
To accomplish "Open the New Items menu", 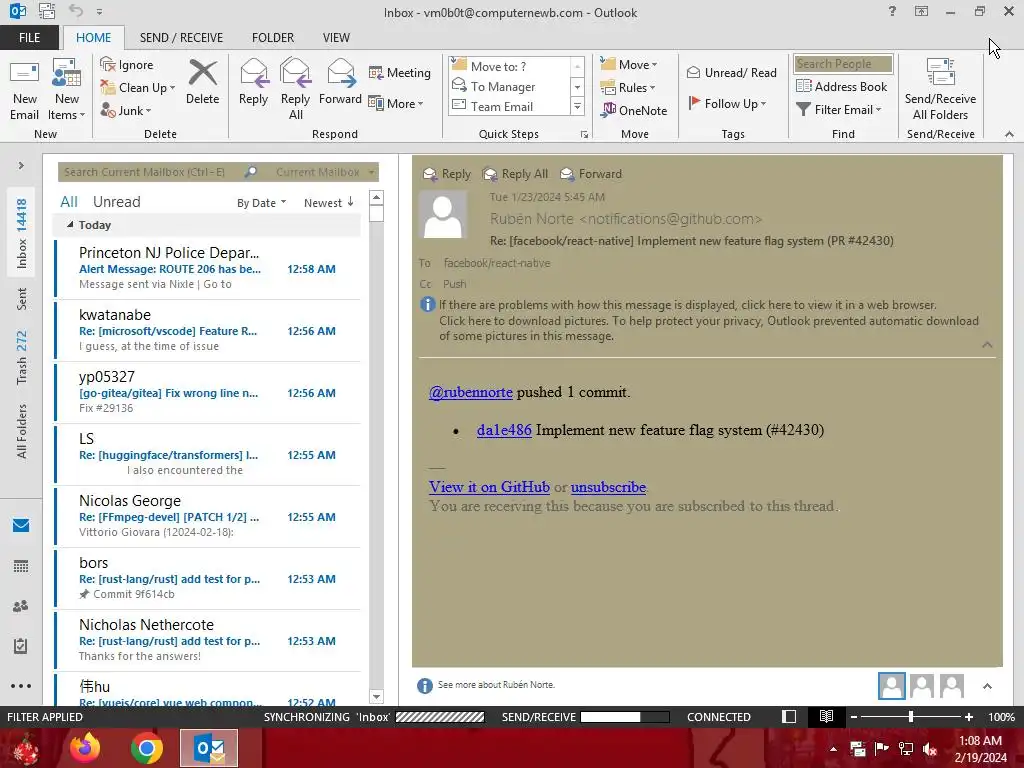I will pos(67,90).
